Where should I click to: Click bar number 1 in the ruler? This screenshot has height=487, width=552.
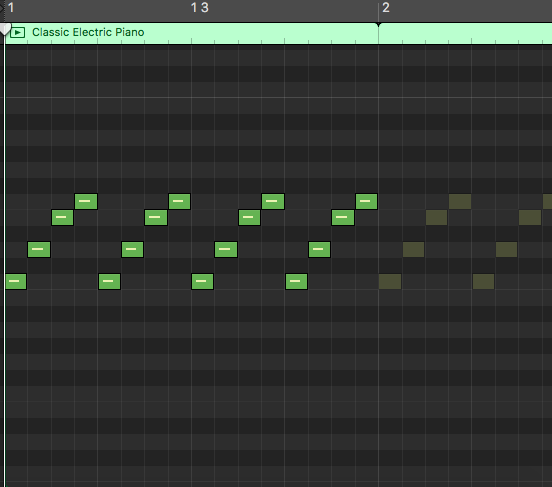coord(11,7)
